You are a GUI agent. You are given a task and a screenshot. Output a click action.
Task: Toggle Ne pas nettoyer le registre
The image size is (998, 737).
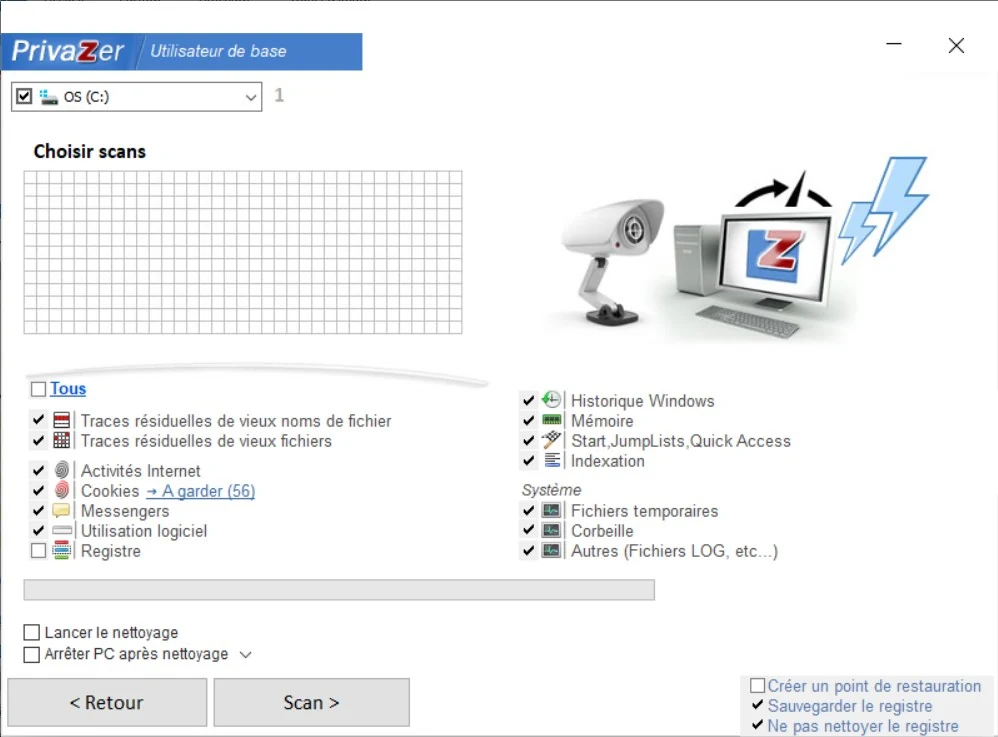[757, 725]
